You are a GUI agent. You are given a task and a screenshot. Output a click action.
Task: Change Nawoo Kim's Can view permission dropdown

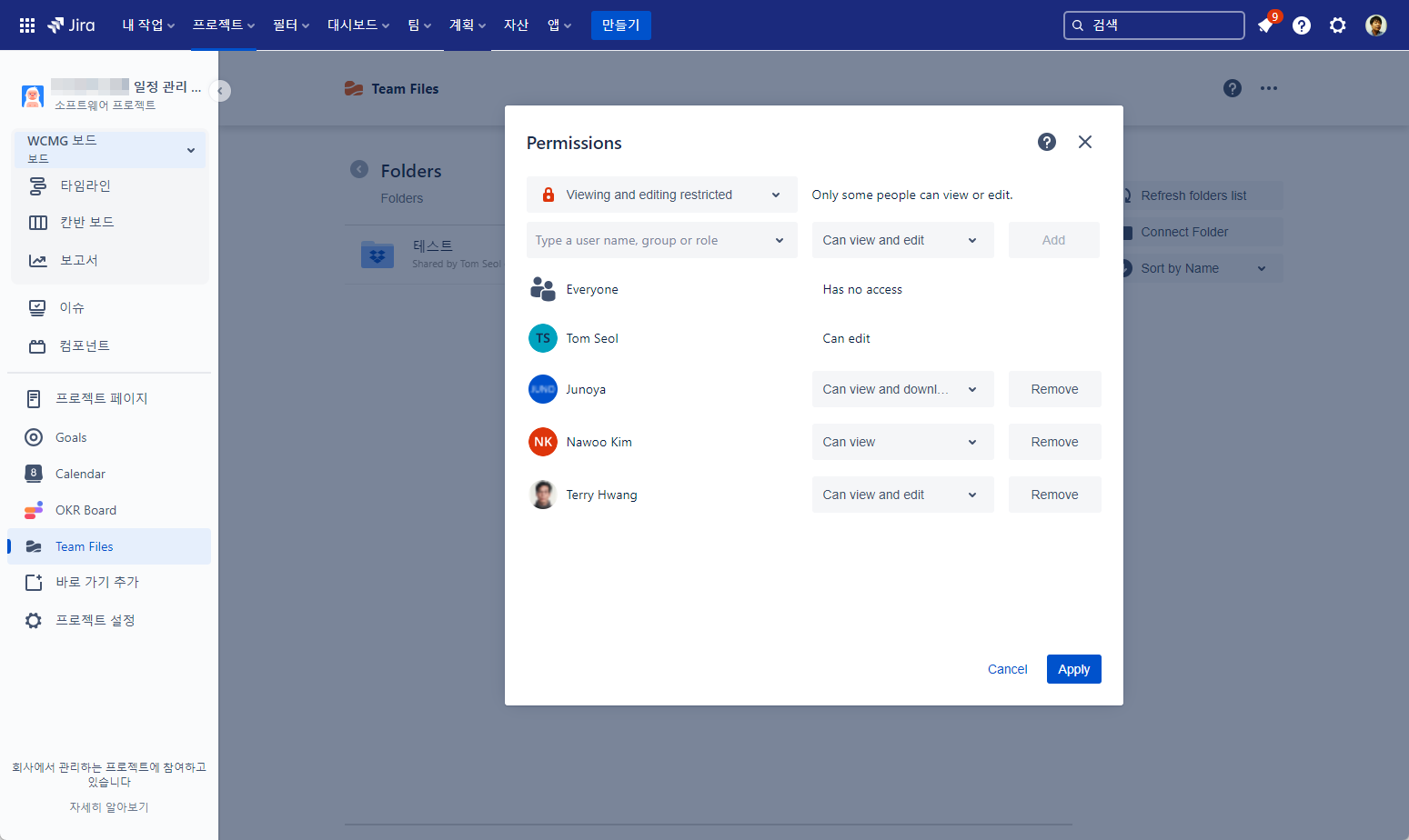click(x=901, y=442)
